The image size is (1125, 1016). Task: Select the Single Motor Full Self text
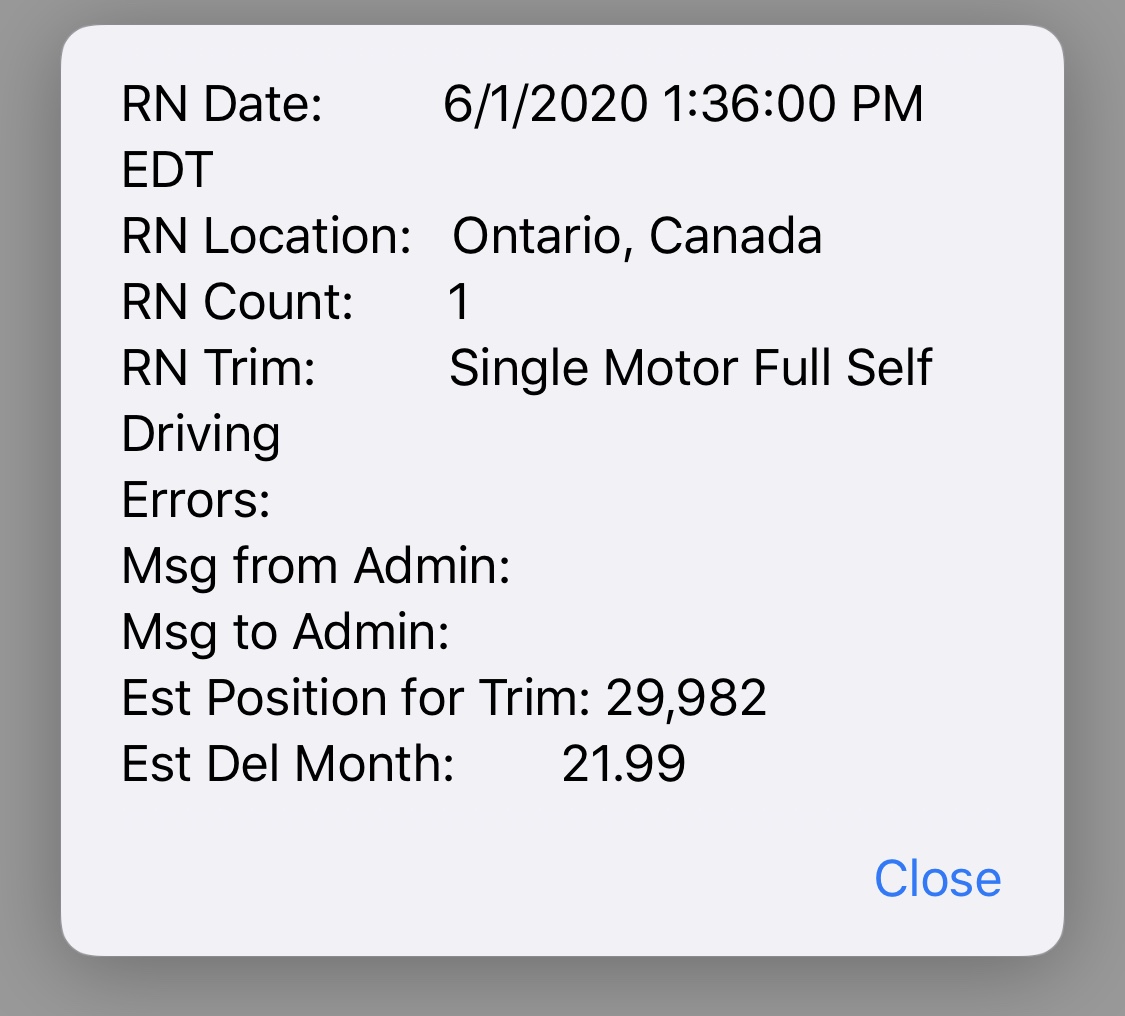690,368
